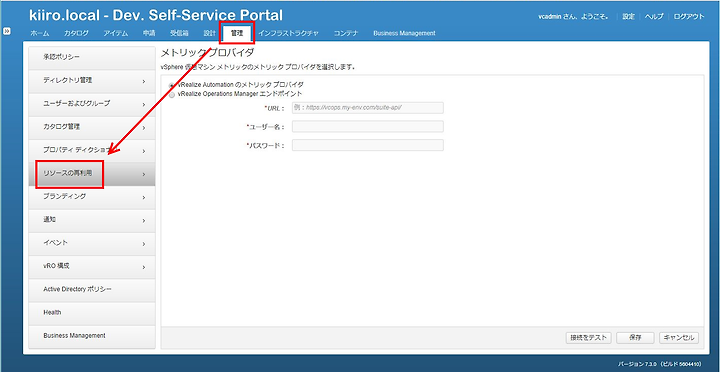The width and height of the screenshot is (720, 372).
Task: Expand リソースの再利用 submenu chevron
Action: pyautogui.click(x=144, y=175)
